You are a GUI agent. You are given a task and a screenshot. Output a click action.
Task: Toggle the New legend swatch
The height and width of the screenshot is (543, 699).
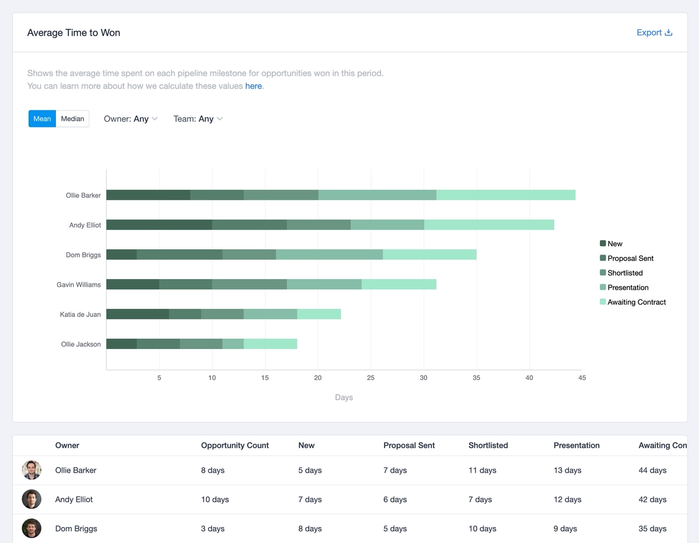603,243
